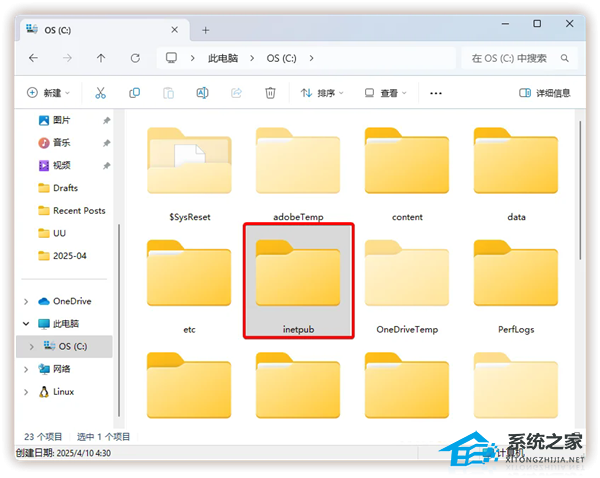This screenshot has width=600, height=478.
Task: Click the Copy icon in toolbar
Action: pos(134,93)
